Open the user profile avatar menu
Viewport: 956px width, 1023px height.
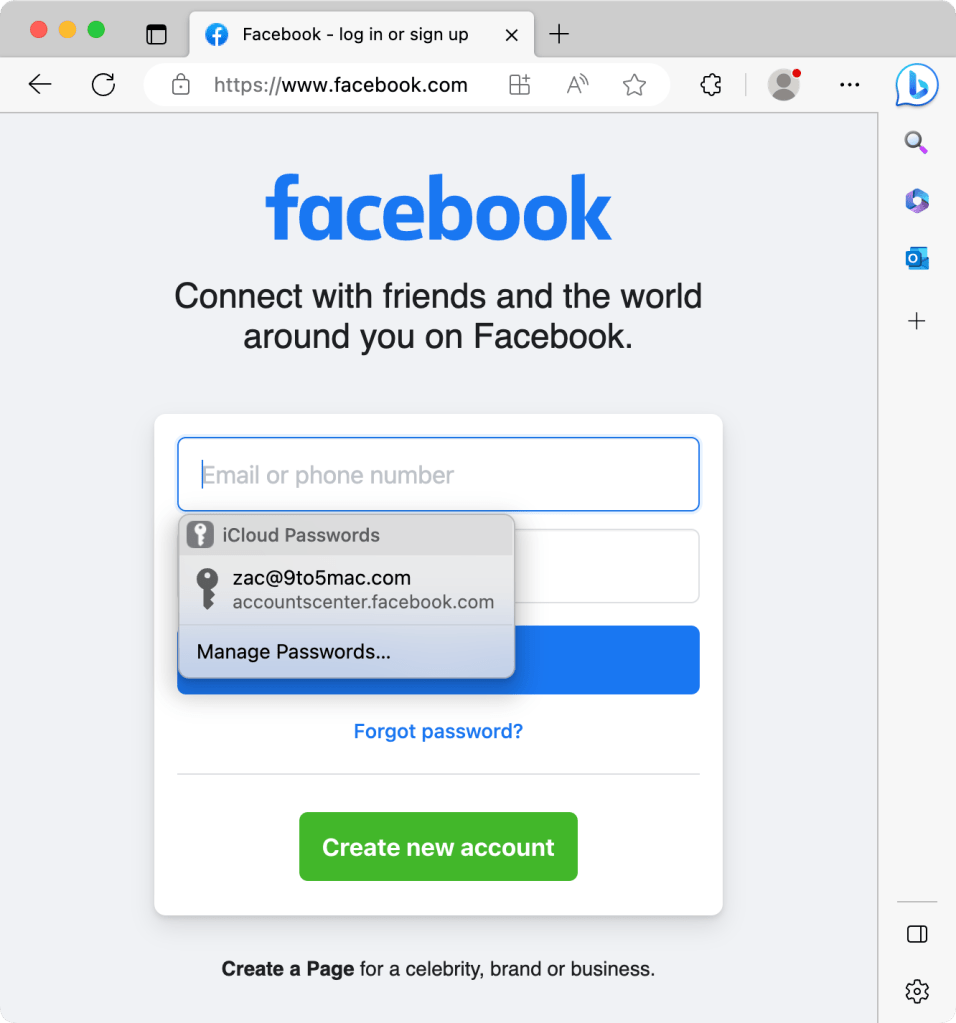pos(784,85)
